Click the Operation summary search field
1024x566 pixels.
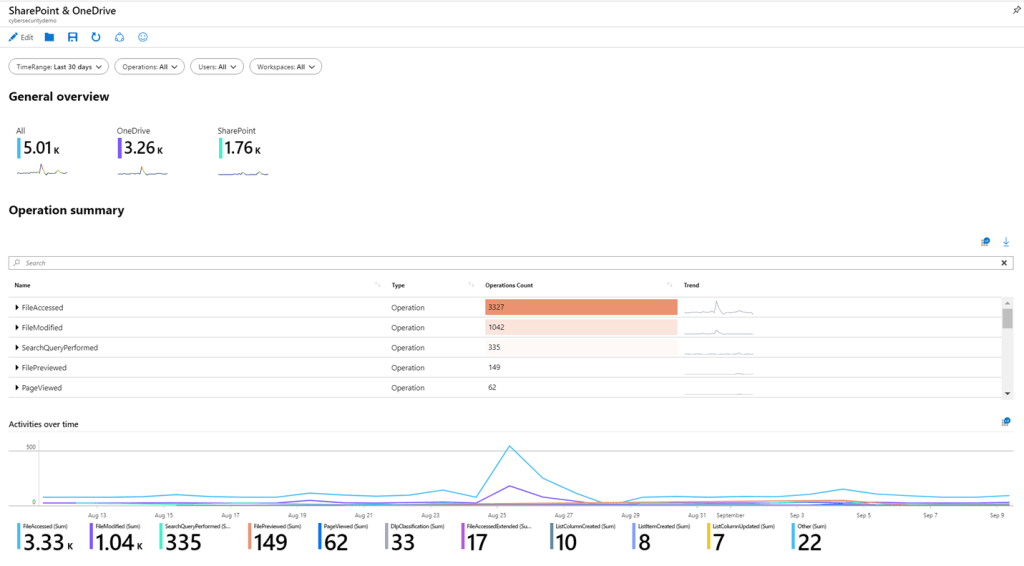[500, 263]
